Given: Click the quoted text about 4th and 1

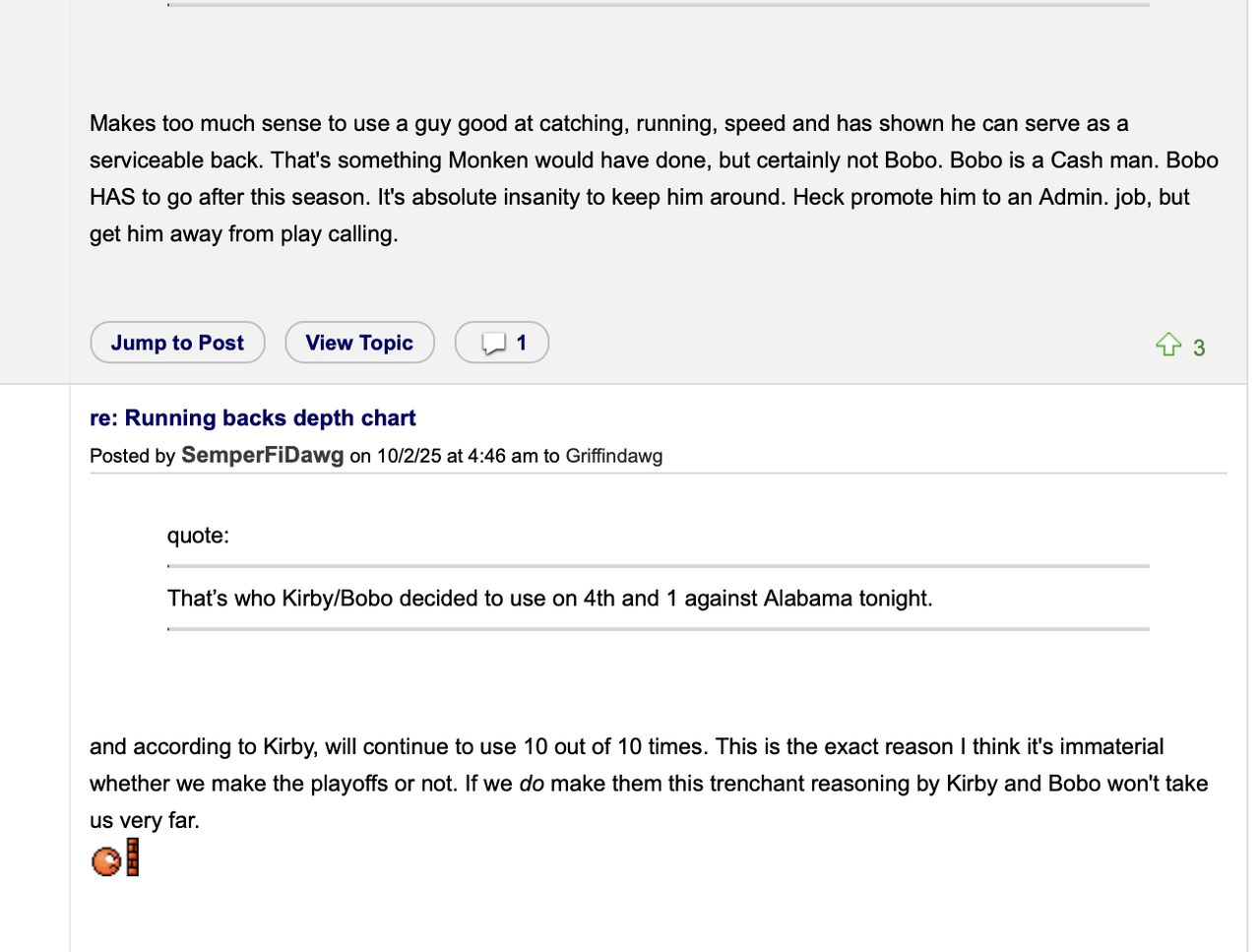Looking at the screenshot, I should pos(549,599).
